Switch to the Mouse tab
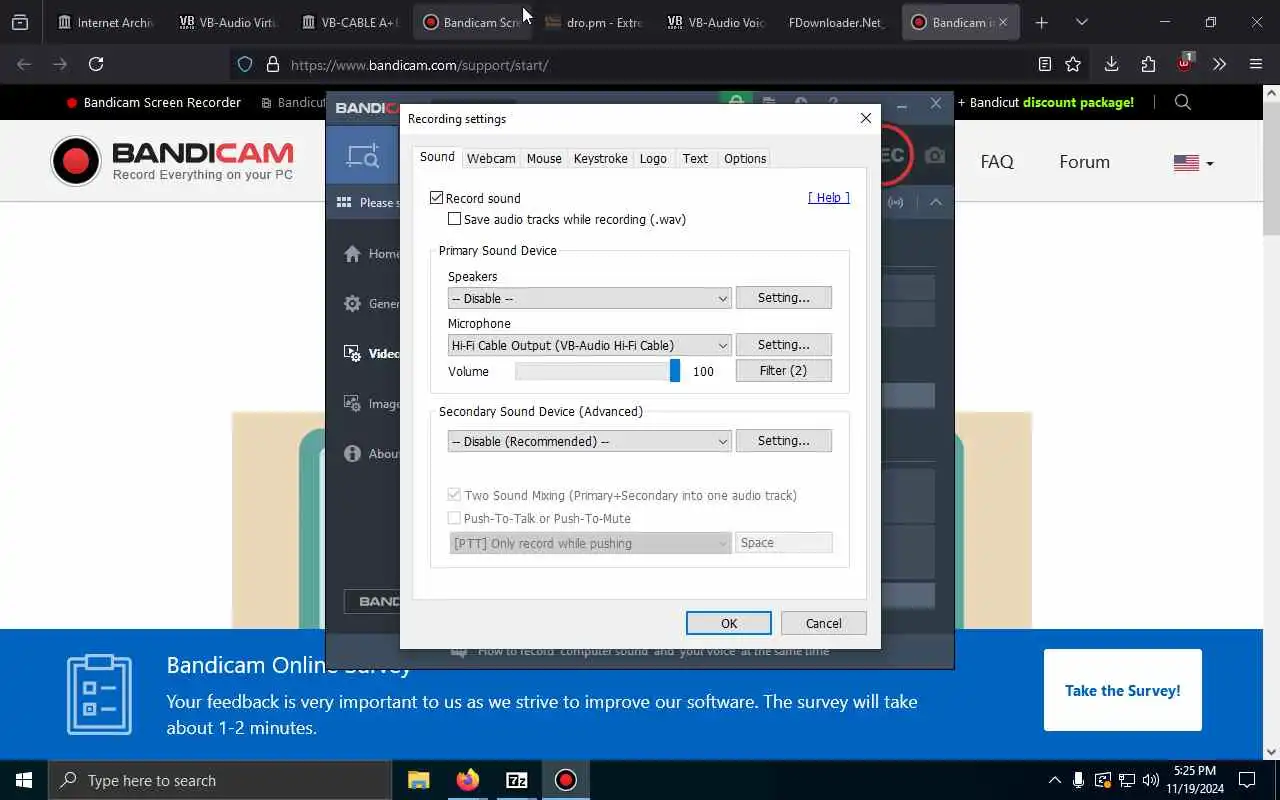The height and width of the screenshot is (800, 1280). 544,158
